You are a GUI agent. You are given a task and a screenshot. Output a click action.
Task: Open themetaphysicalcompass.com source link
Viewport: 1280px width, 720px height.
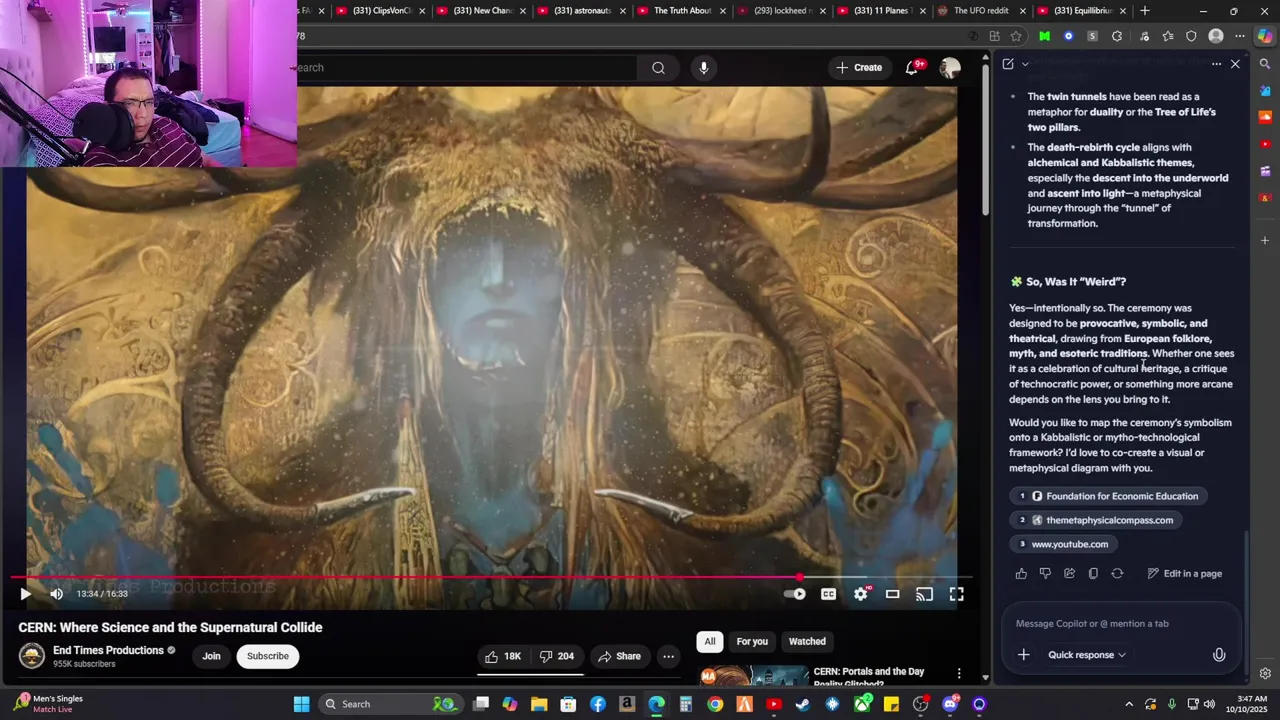(x=1097, y=520)
